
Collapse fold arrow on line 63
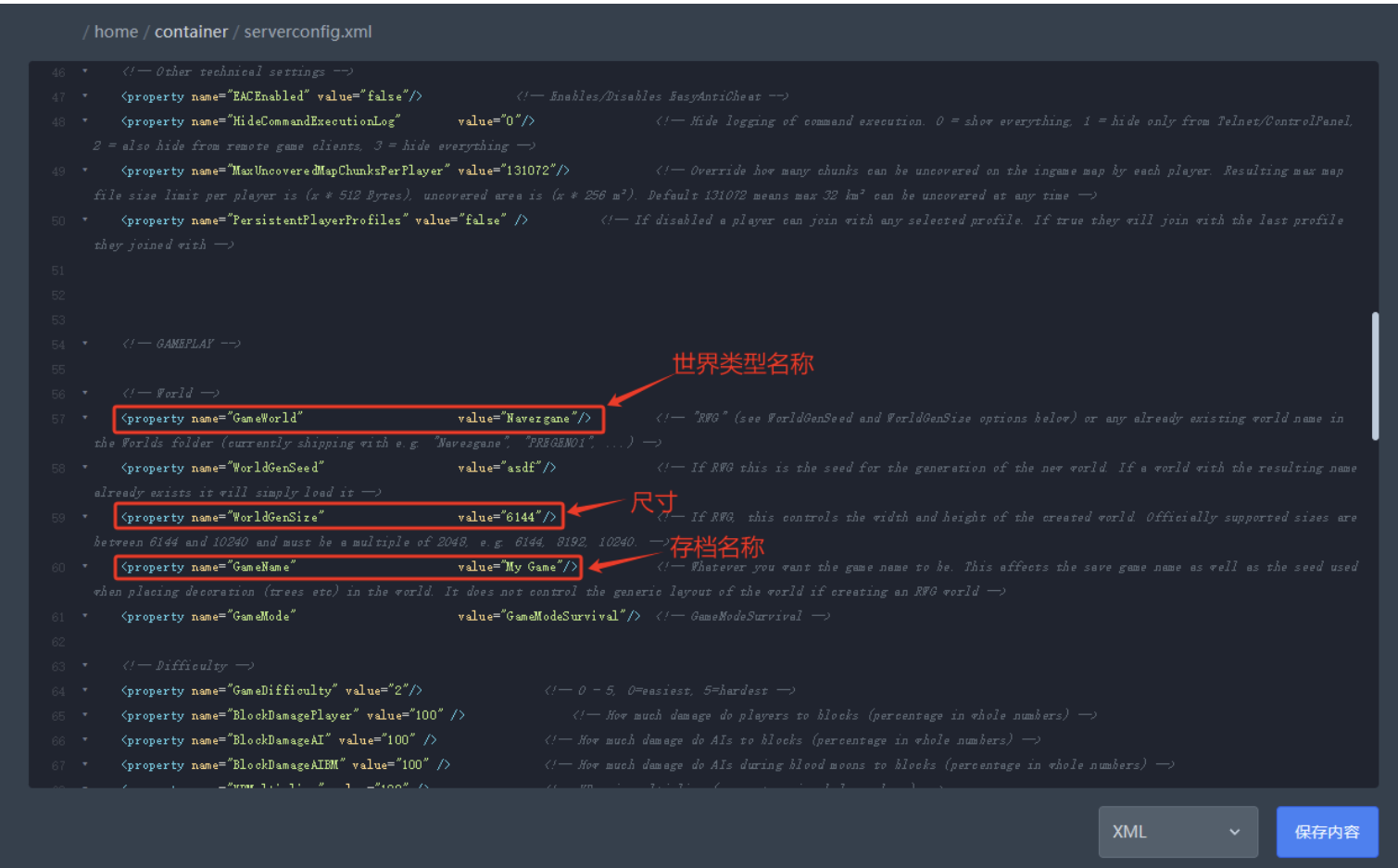pos(84,665)
